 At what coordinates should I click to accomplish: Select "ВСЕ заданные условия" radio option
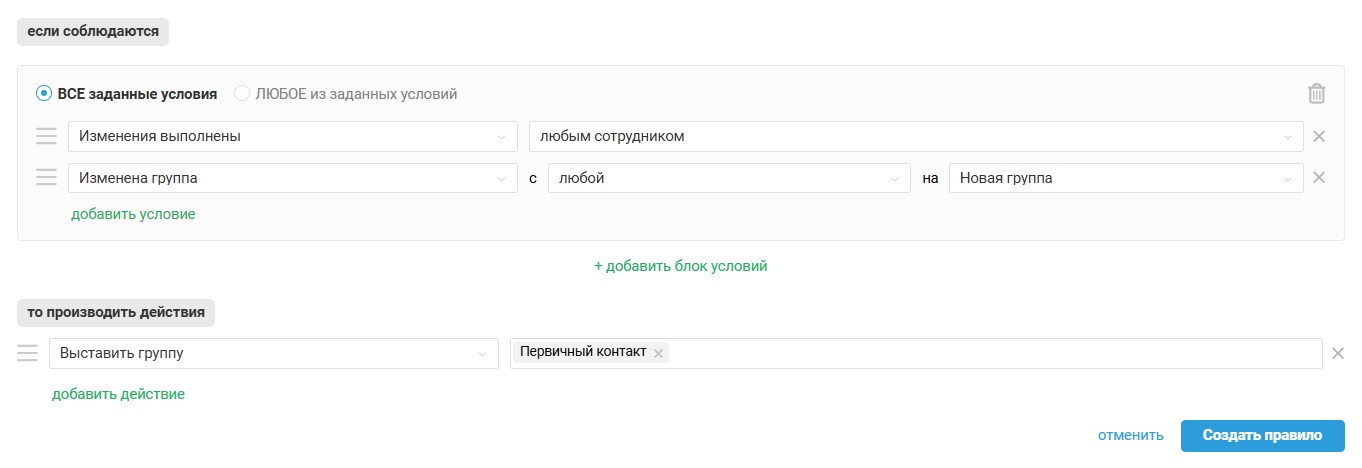coord(44,94)
